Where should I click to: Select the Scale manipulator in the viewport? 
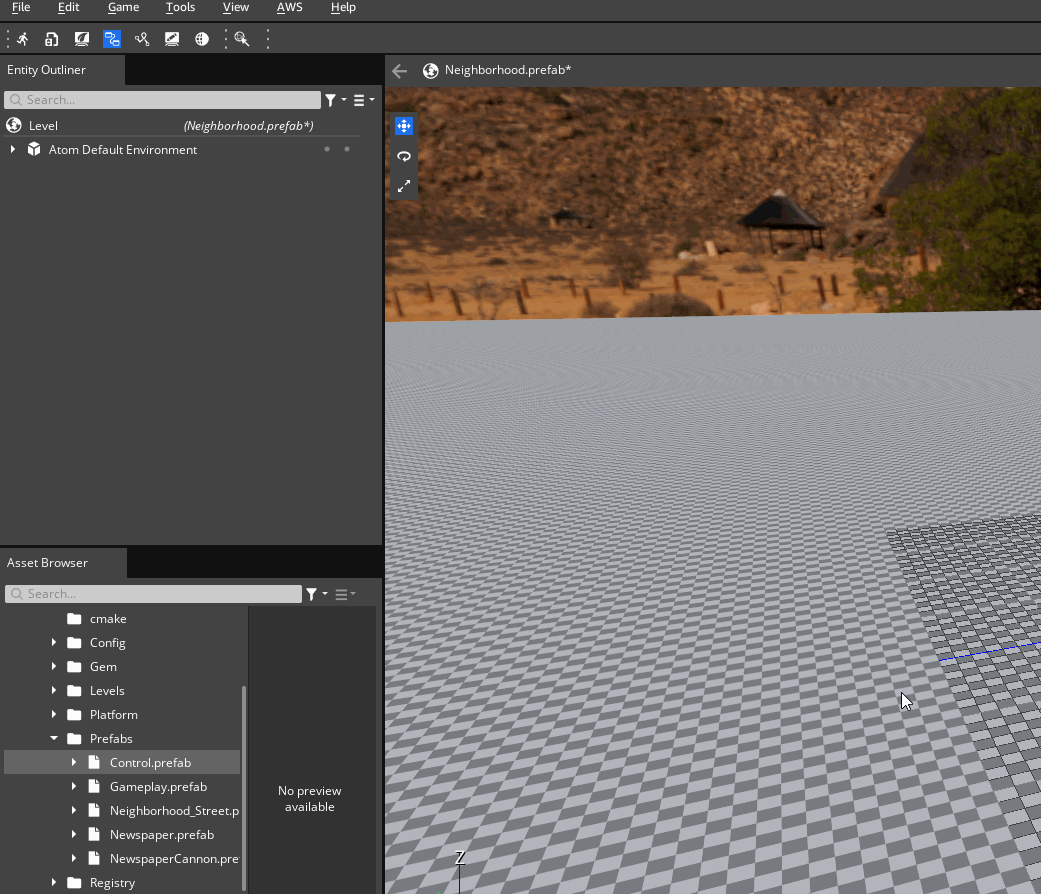(x=404, y=186)
